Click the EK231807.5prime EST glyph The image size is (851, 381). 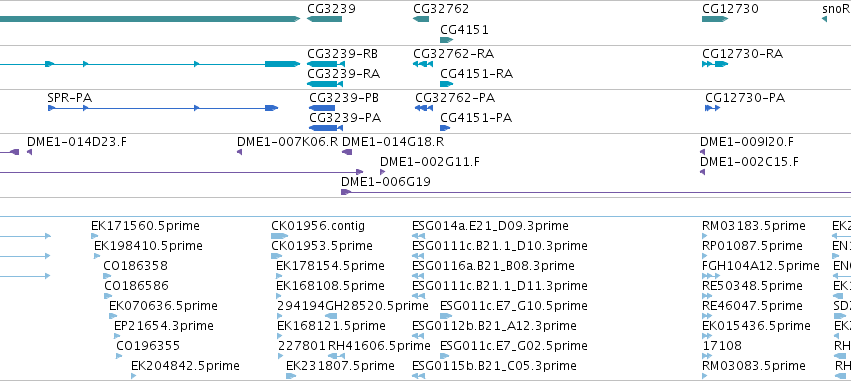click(291, 376)
